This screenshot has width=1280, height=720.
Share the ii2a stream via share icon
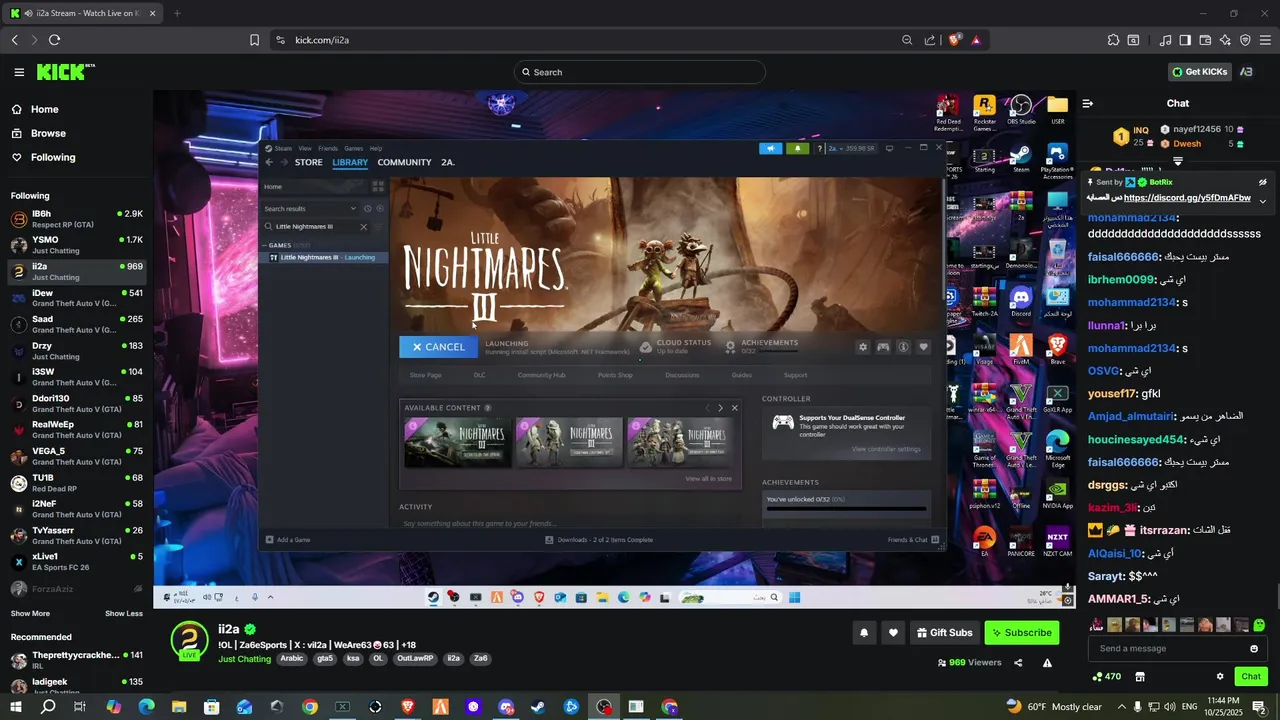coord(1018,662)
